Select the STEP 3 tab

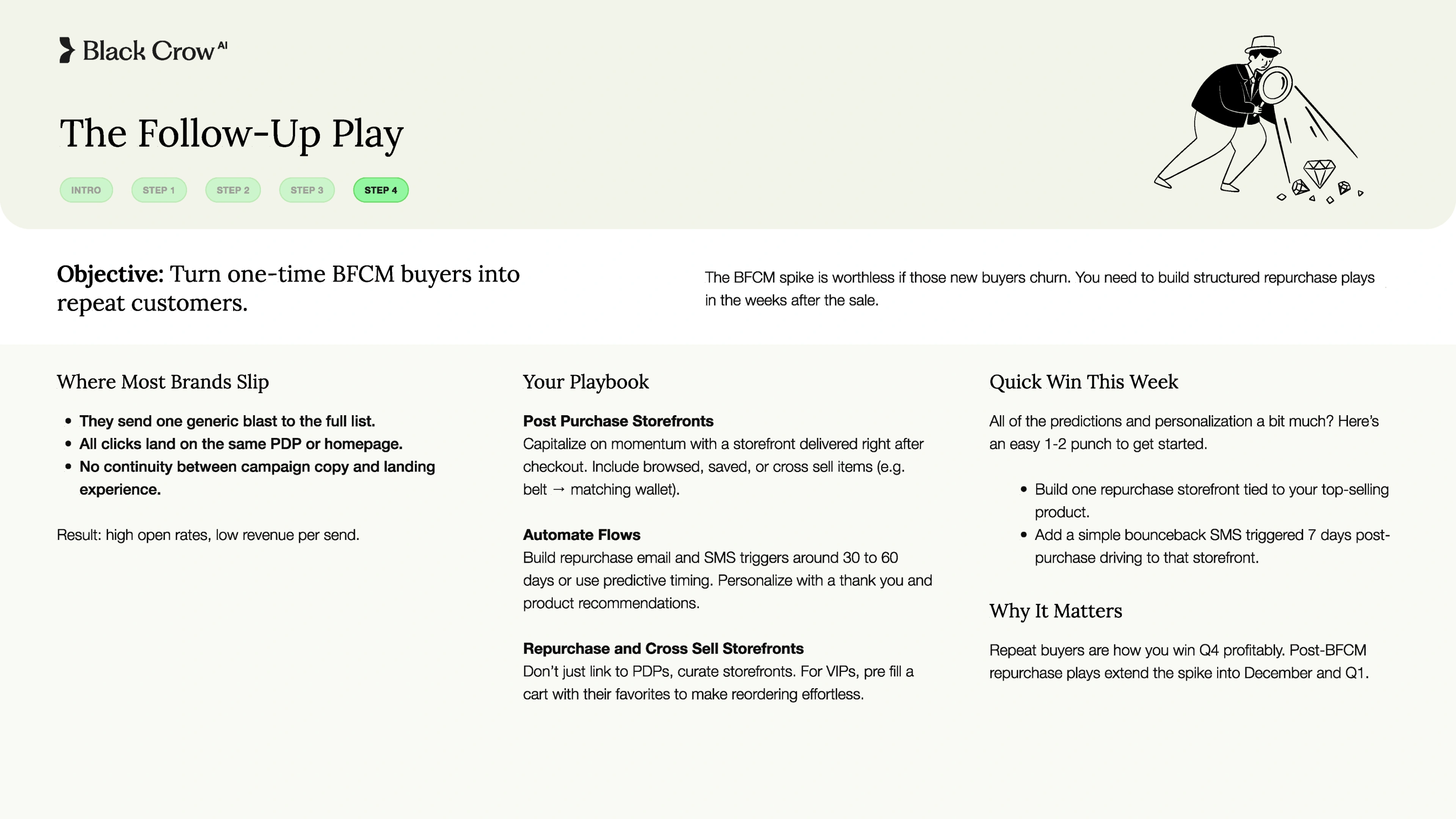(307, 190)
